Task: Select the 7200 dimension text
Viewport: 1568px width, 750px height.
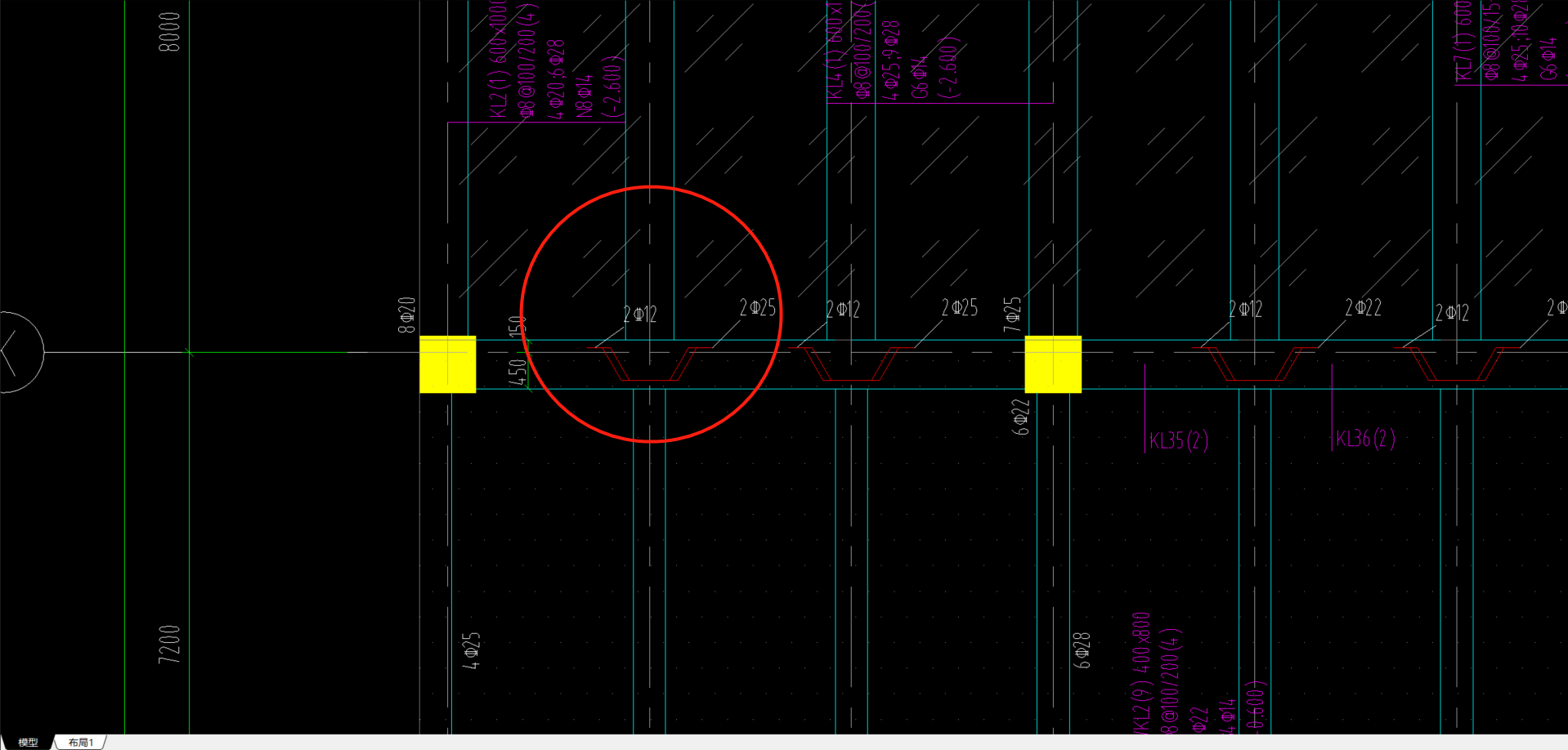Action: (x=169, y=645)
